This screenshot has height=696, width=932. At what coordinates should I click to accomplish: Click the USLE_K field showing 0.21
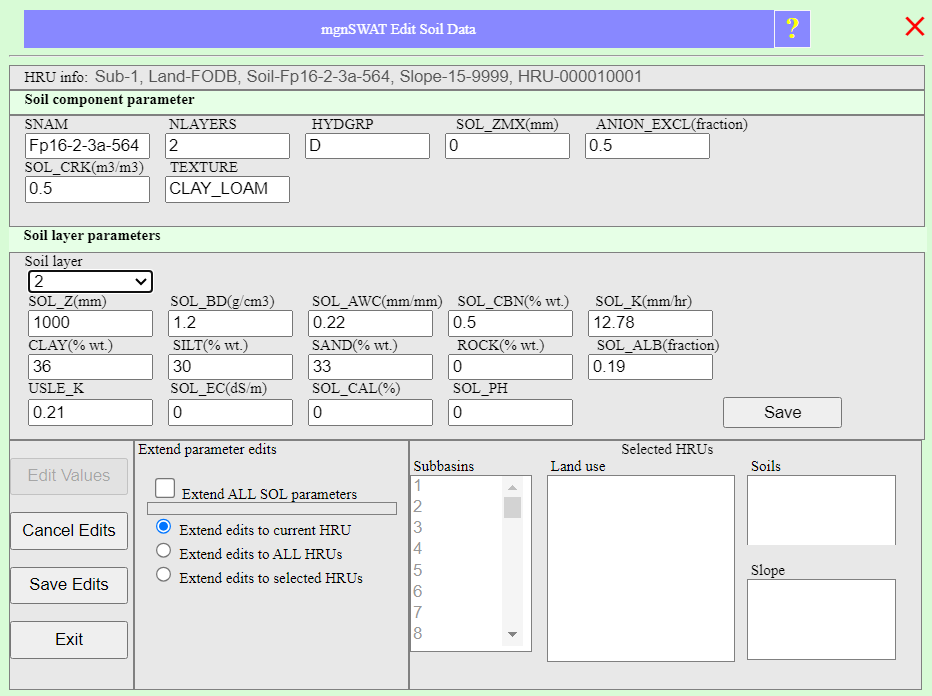(90, 412)
